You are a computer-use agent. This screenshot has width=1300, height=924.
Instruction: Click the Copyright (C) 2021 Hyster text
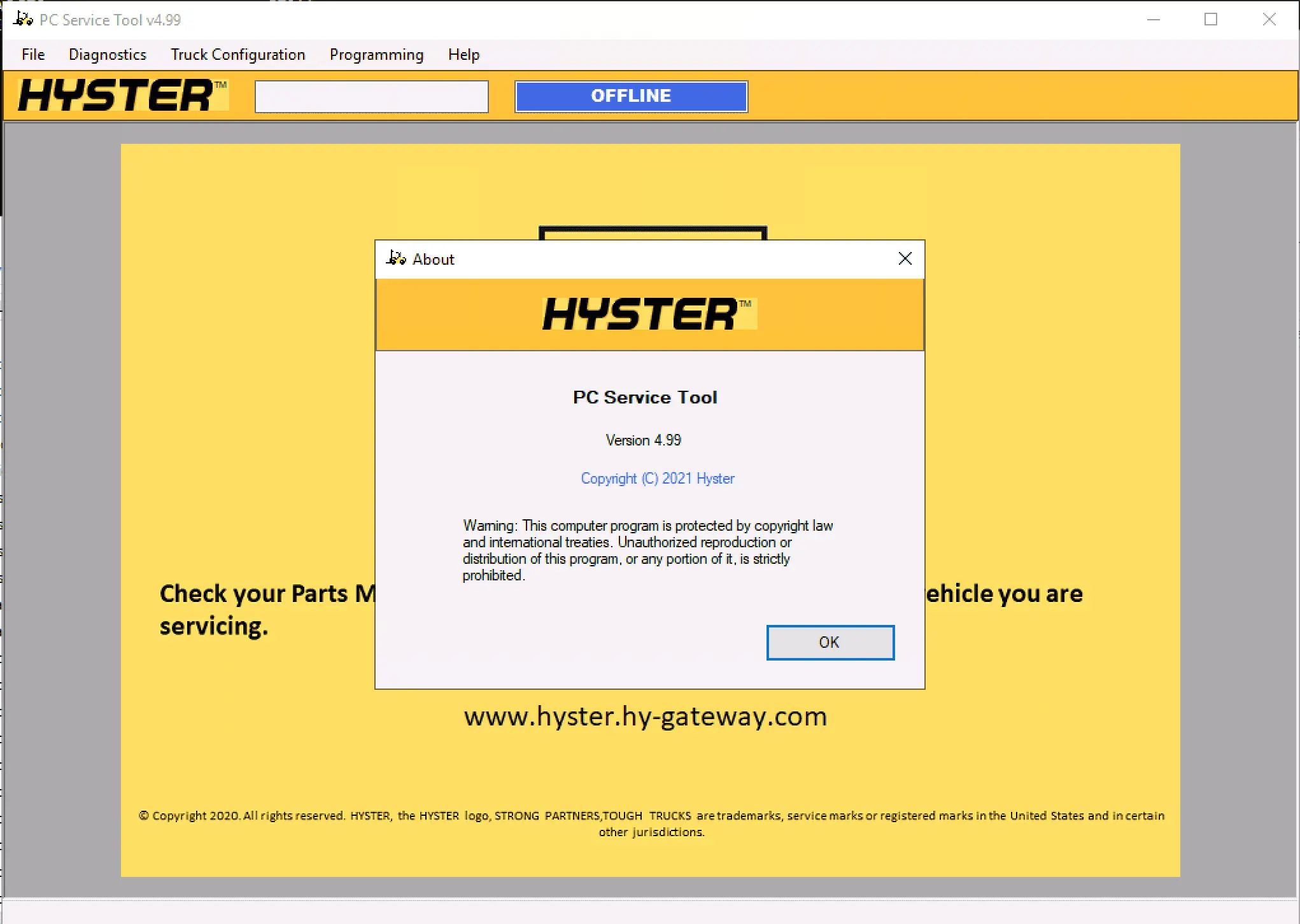[x=658, y=479]
